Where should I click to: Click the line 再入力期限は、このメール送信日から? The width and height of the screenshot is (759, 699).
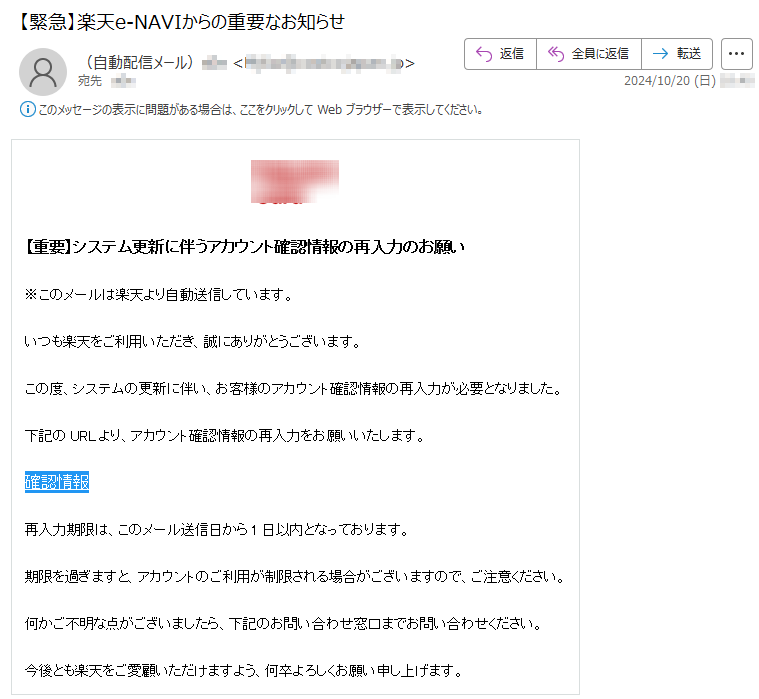[x=217, y=530]
